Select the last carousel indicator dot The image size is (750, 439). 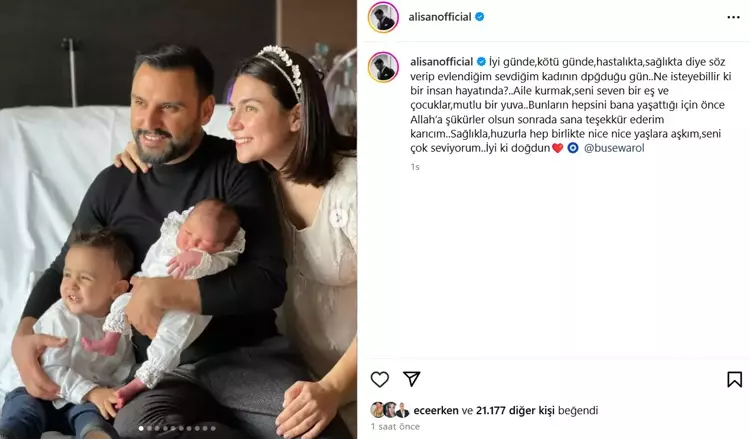click(213, 428)
